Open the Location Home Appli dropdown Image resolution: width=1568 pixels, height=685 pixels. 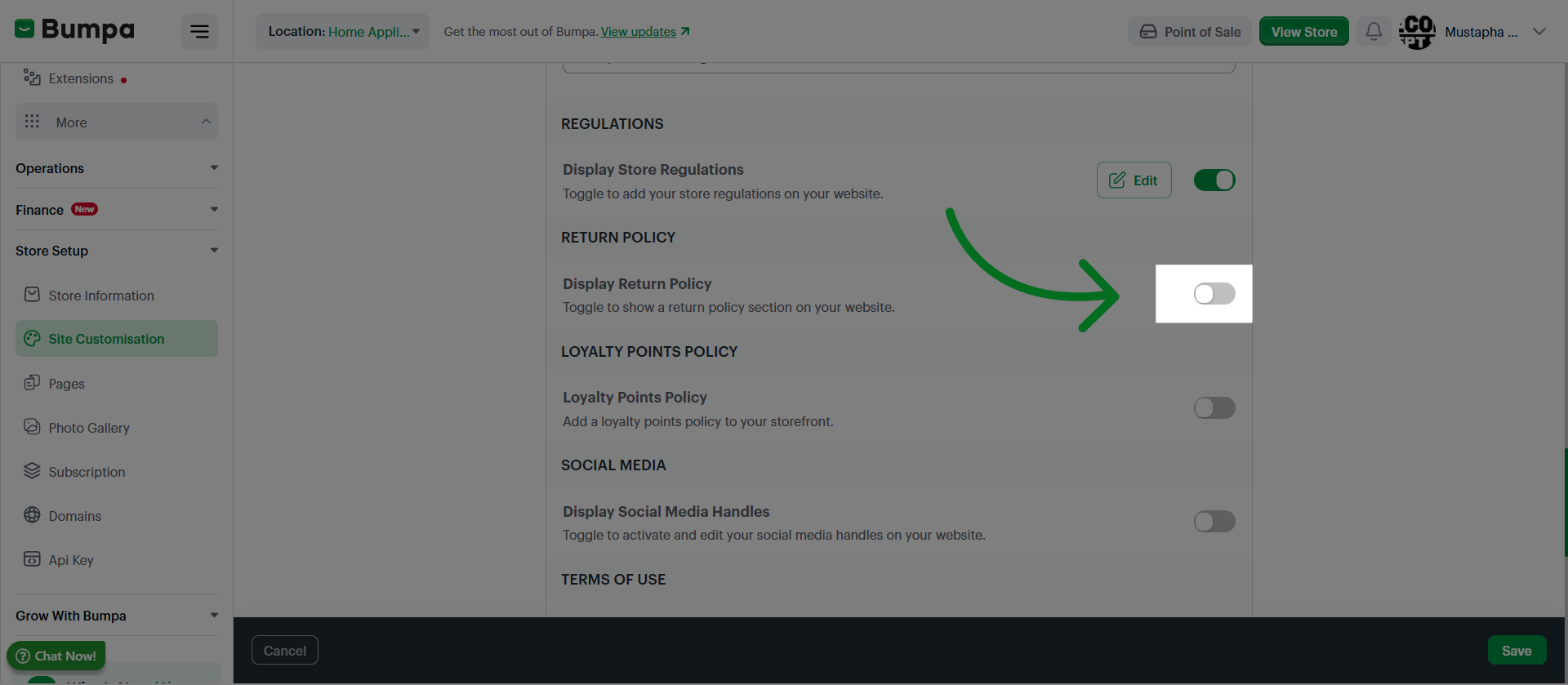point(343,31)
